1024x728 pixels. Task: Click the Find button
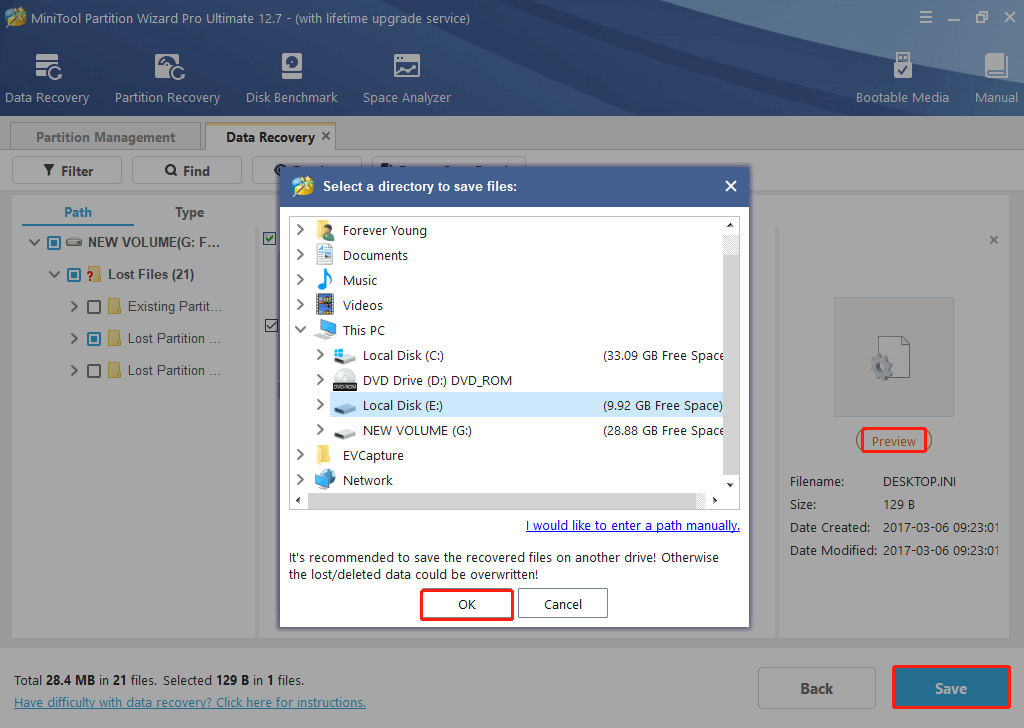[x=187, y=170]
